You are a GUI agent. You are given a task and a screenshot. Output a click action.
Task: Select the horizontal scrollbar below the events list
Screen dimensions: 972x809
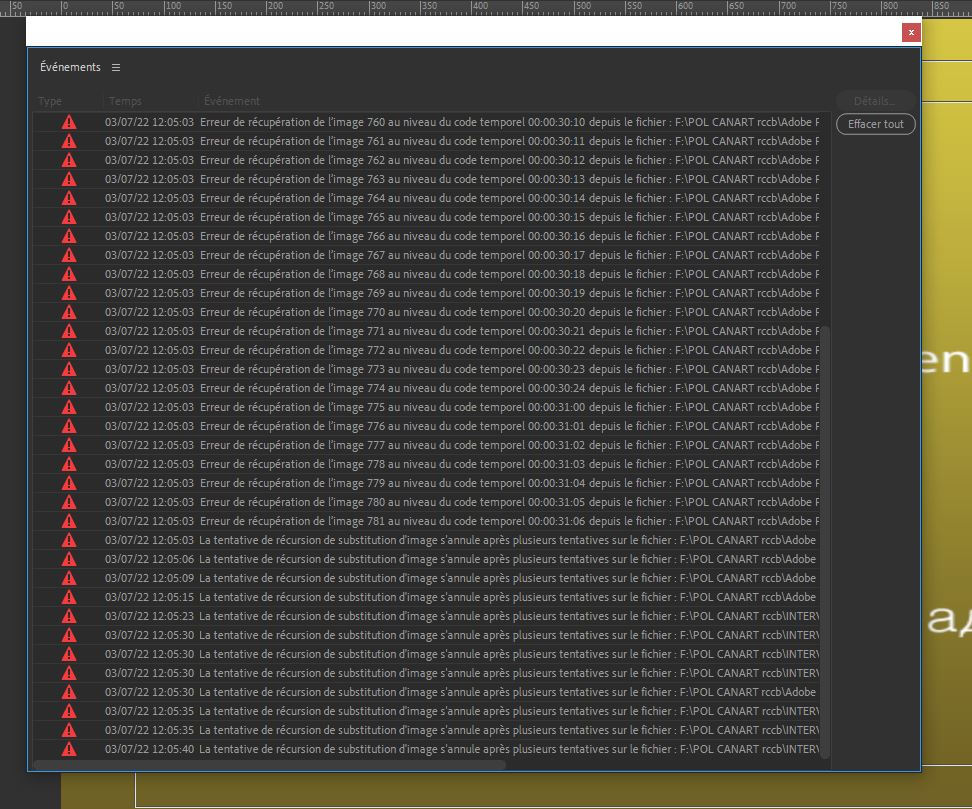tap(270, 765)
